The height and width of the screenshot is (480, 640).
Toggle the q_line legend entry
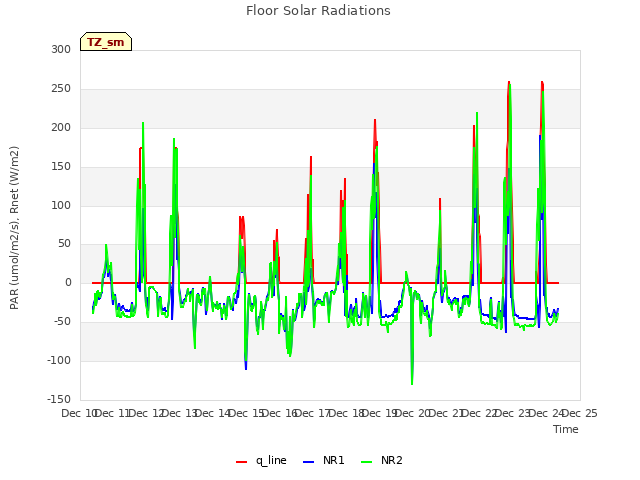pos(261,460)
